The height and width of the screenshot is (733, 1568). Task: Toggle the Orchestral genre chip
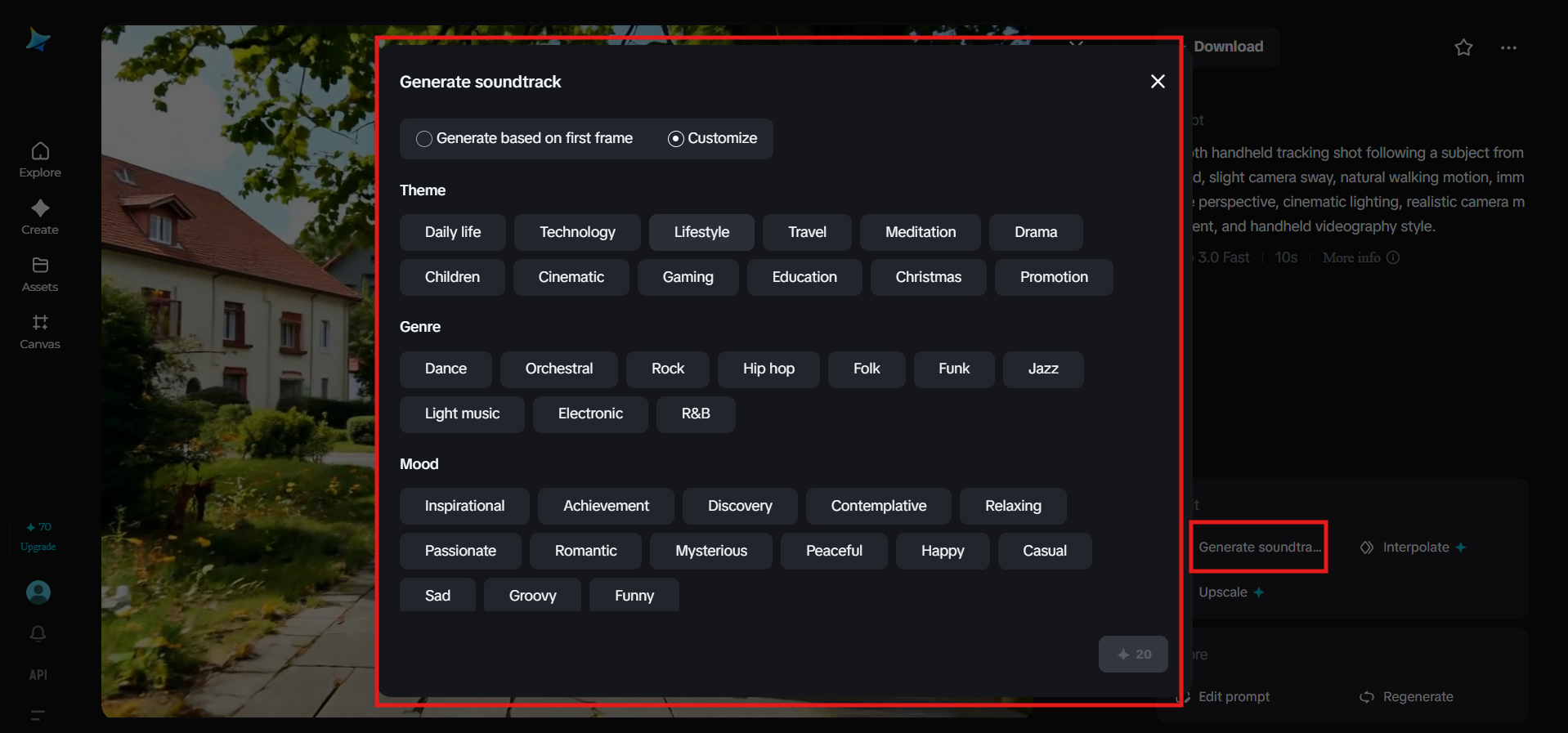[x=558, y=369]
